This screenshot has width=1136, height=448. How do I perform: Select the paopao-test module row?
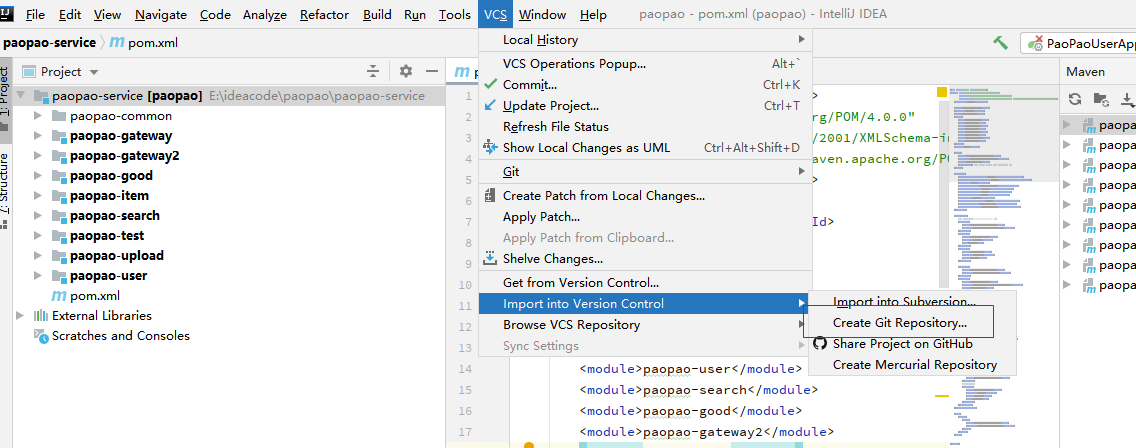click(x=229, y=236)
